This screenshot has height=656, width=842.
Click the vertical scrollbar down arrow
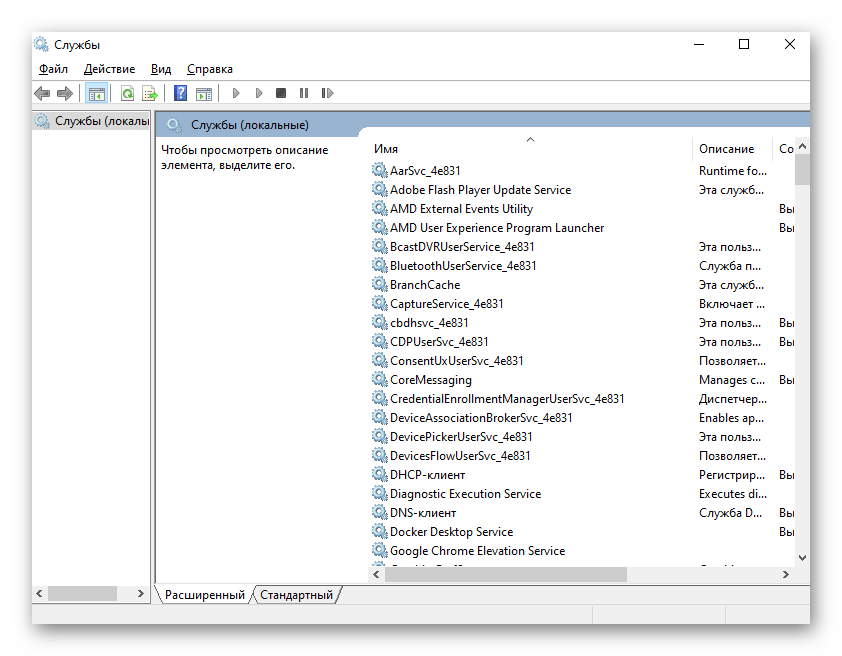pos(802,557)
